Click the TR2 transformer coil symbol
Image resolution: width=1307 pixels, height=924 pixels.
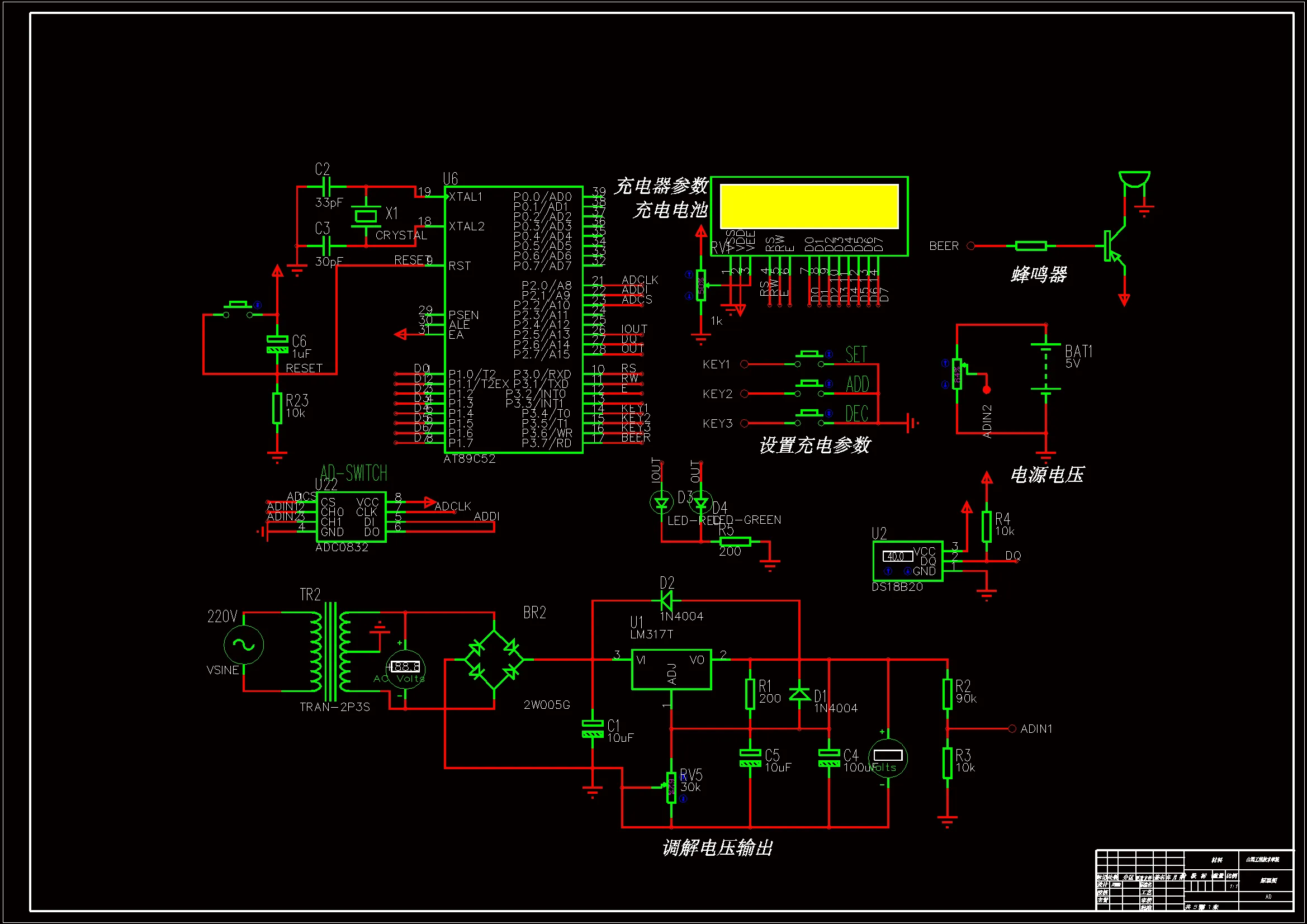click(330, 651)
